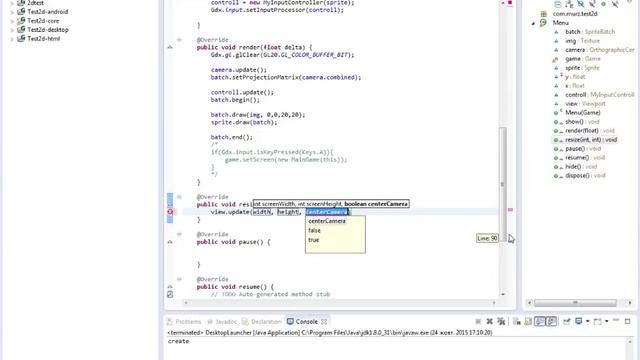Click override indicator beside pause method
The width and height of the screenshot is (640, 360).
click(x=170, y=242)
